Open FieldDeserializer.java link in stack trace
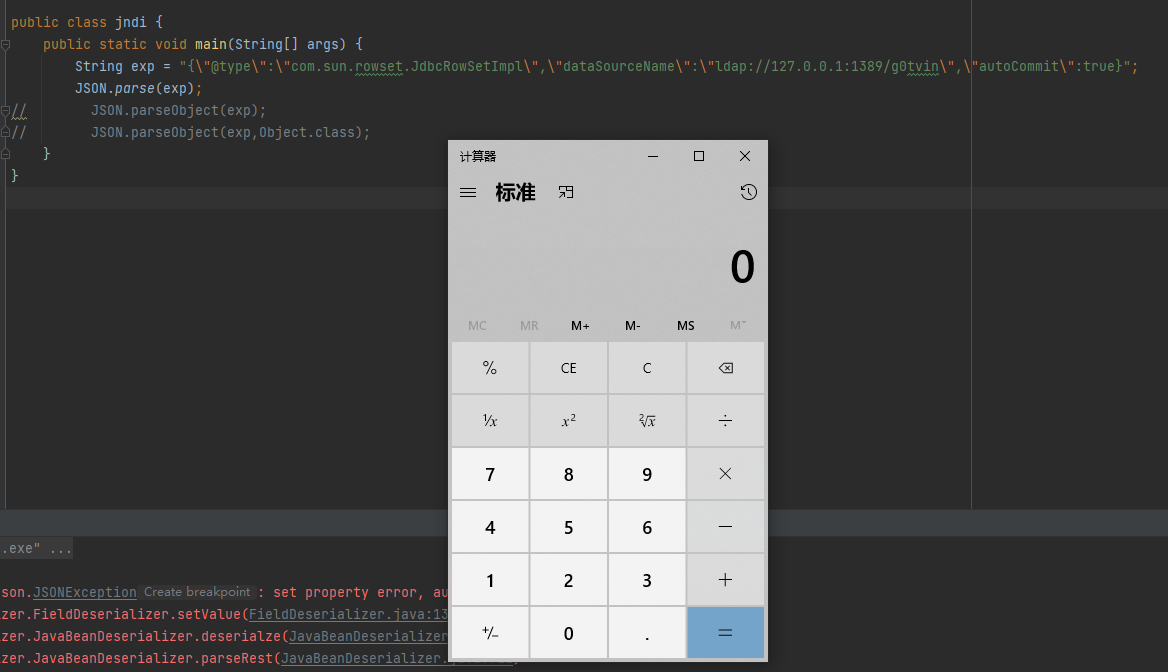1168x672 pixels. [348, 615]
